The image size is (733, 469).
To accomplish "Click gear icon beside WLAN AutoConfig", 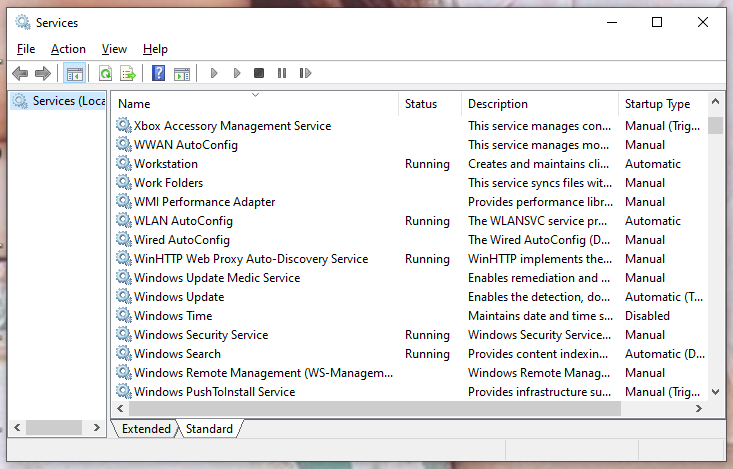I will point(124,221).
